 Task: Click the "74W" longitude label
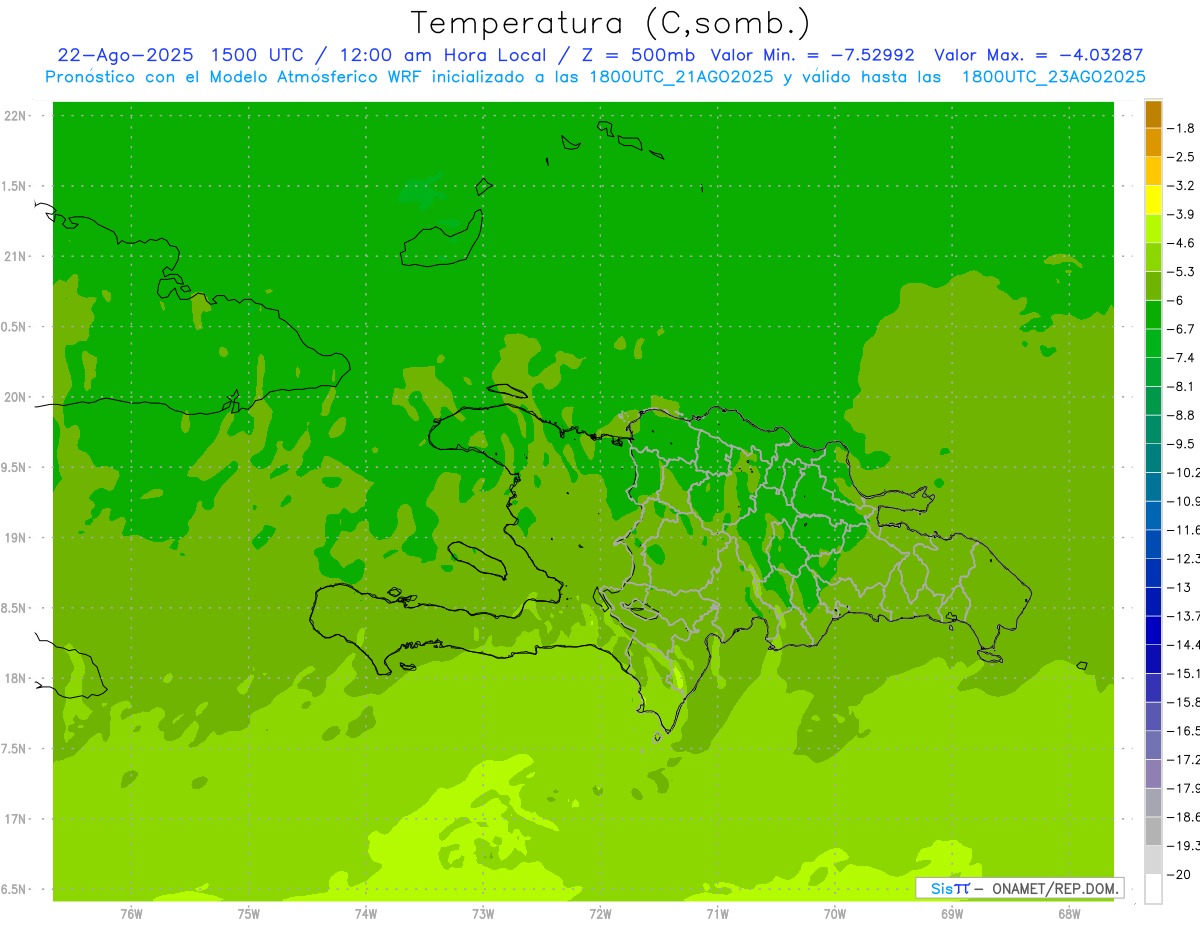click(366, 914)
